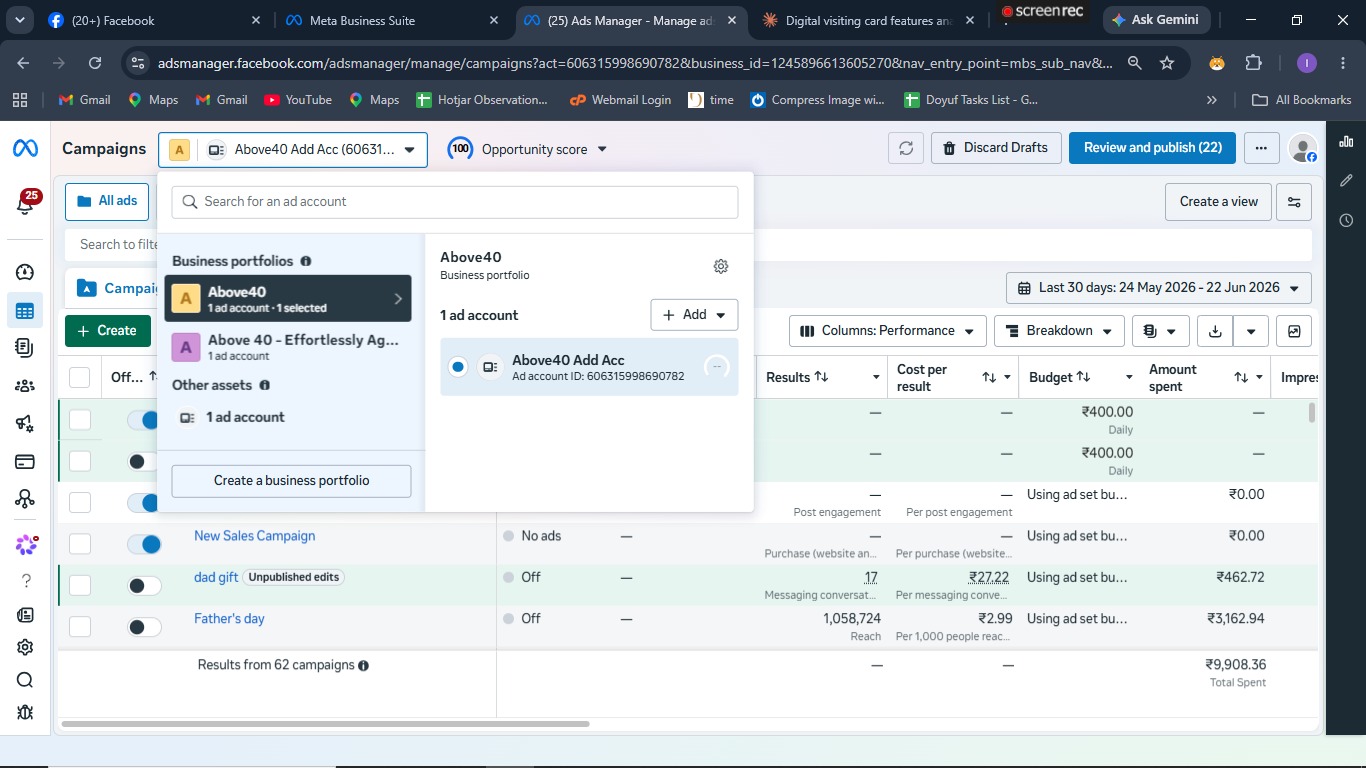Open the date range Last 30 days dropdown
This screenshot has height=768, width=1366.
pyautogui.click(x=1159, y=288)
